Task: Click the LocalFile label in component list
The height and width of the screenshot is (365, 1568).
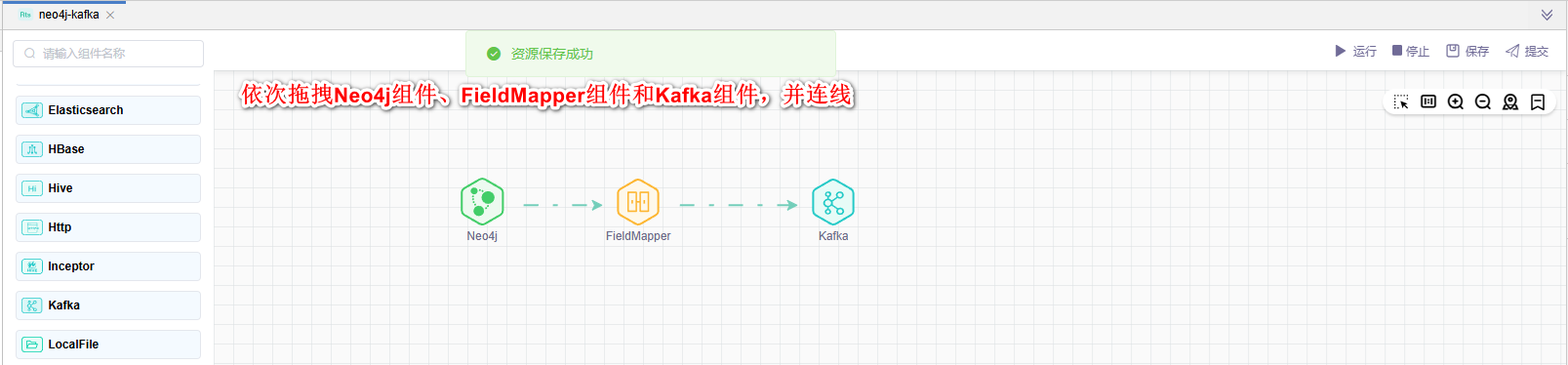Action: pyautogui.click(x=73, y=345)
